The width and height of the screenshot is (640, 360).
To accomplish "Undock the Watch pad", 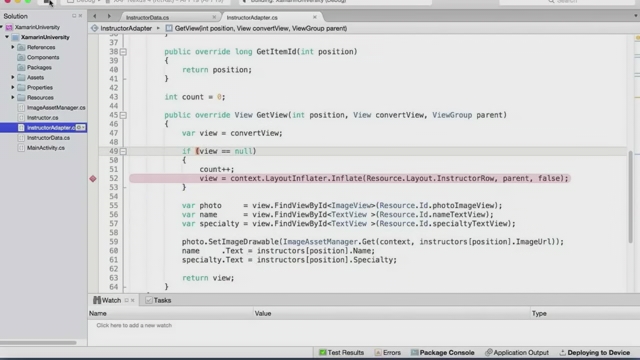I will [x=127, y=300].
